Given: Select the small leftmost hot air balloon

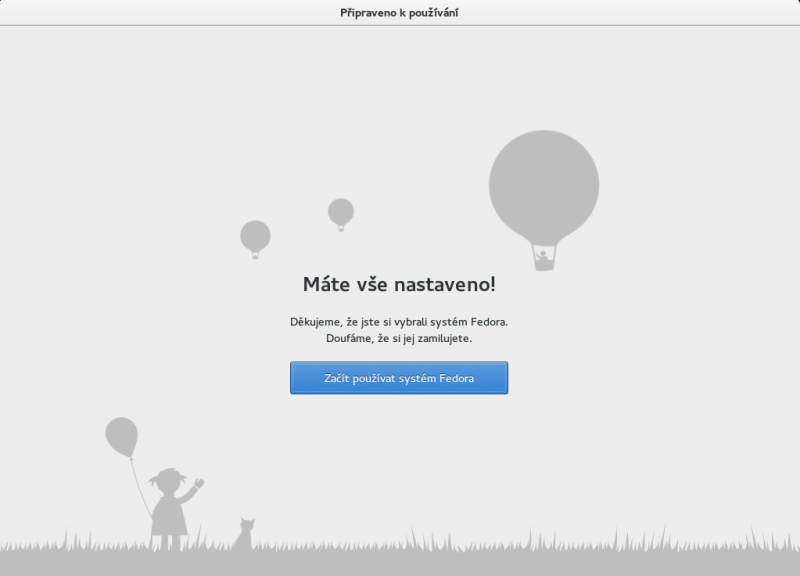Looking at the screenshot, I should (255, 236).
